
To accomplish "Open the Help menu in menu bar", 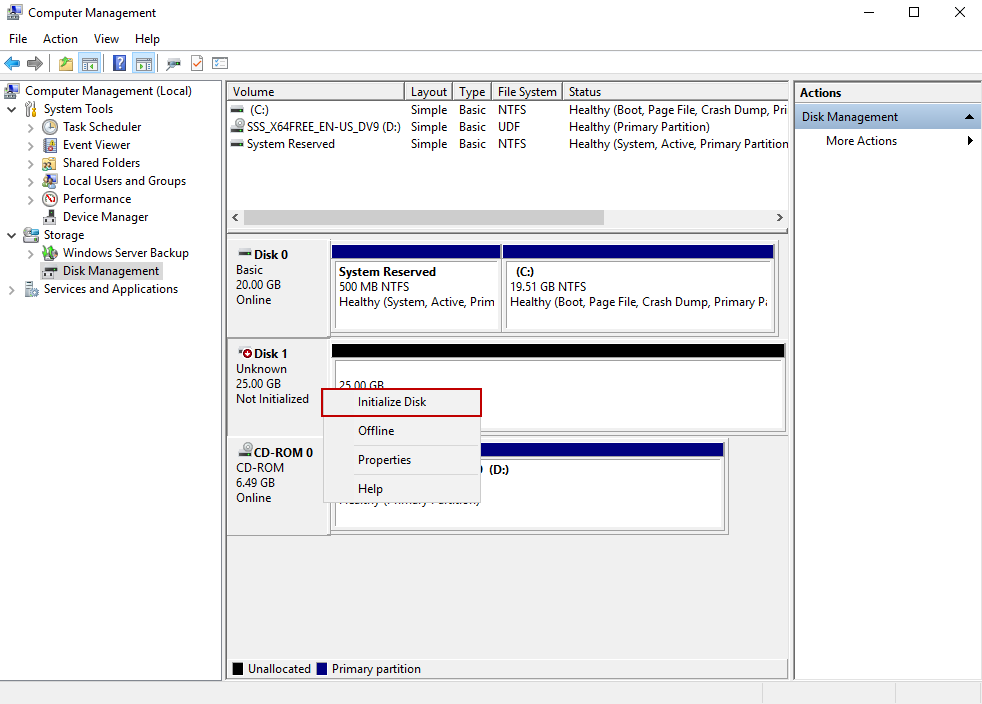I will tap(147, 39).
